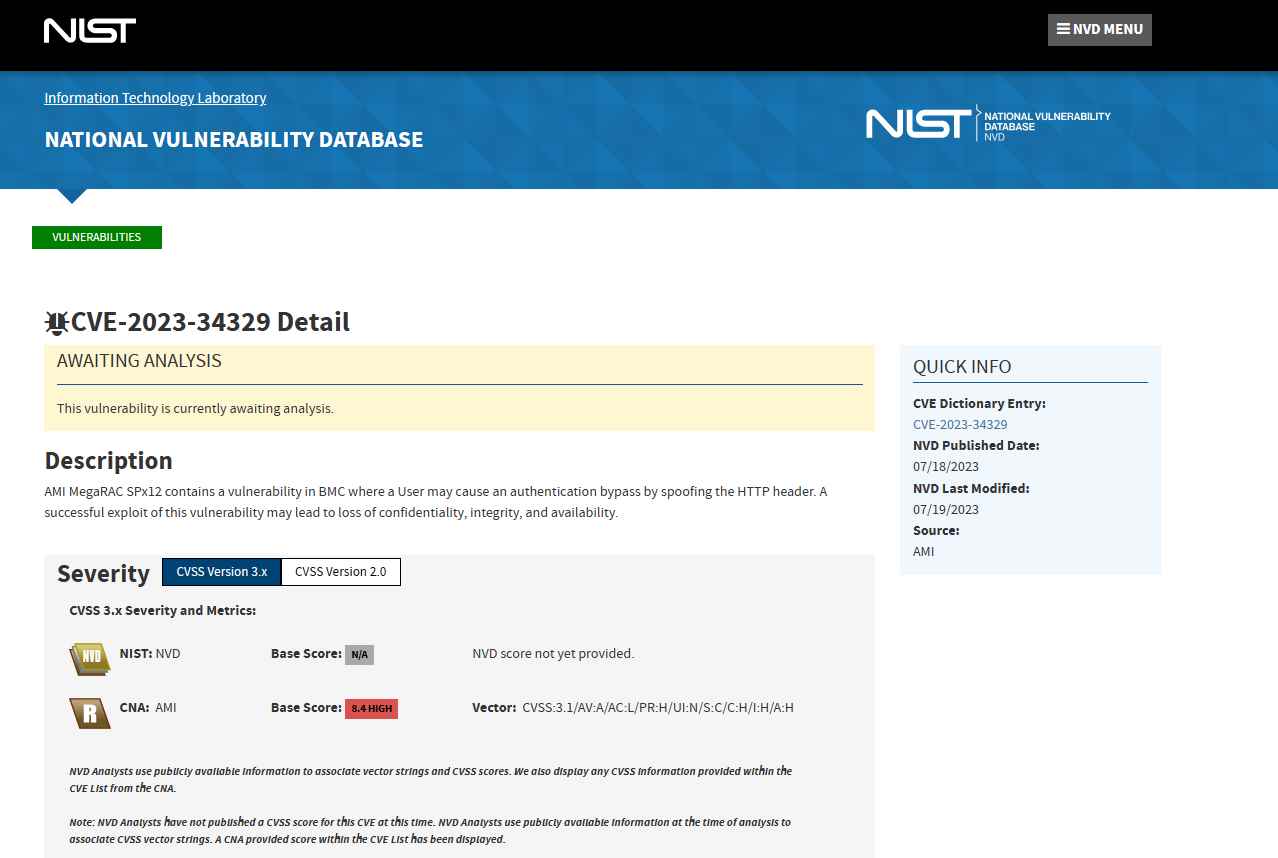Viewport: 1278px width, 858px height.
Task: Click the bug icon beside CVE-2023-34329
Action: 57,322
